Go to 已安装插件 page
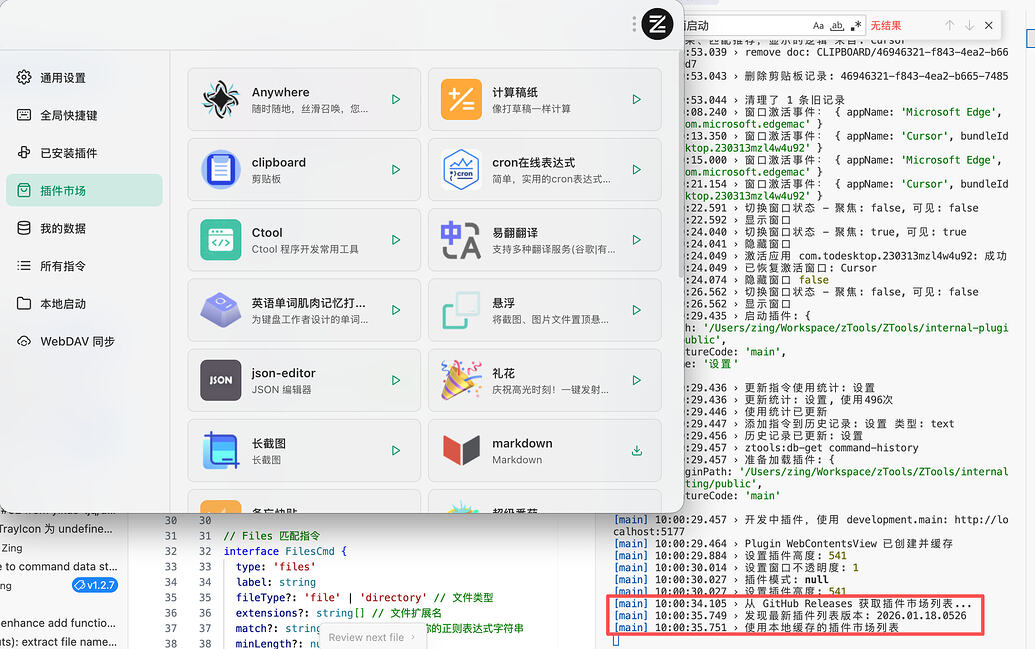The width and height of the screenshot is (1035, 649). (84, 153)
